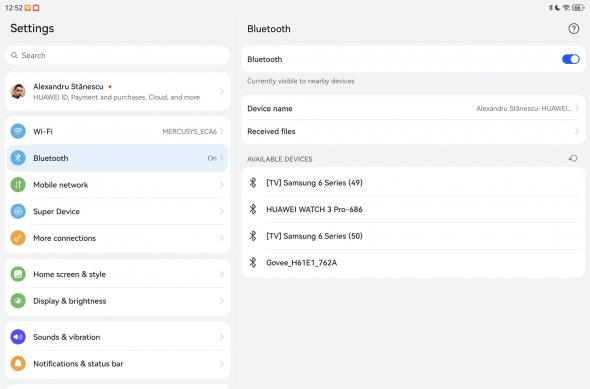Open the Bluetooth help icon
Image resolution: width=590 pixels, height=389 pixels.
(573, 29)
